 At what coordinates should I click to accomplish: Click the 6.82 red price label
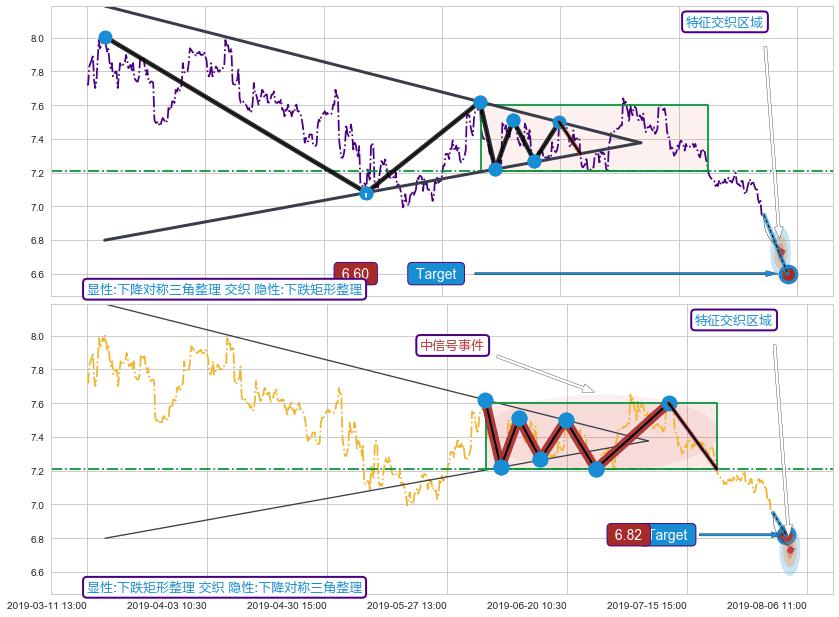pos(628,535)
